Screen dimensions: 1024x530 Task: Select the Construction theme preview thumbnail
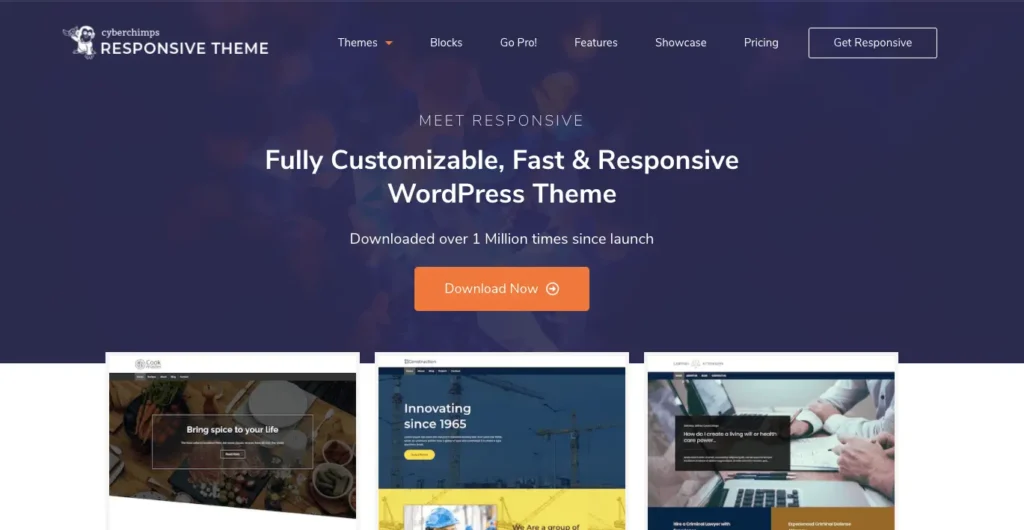(x=501, y=440)
